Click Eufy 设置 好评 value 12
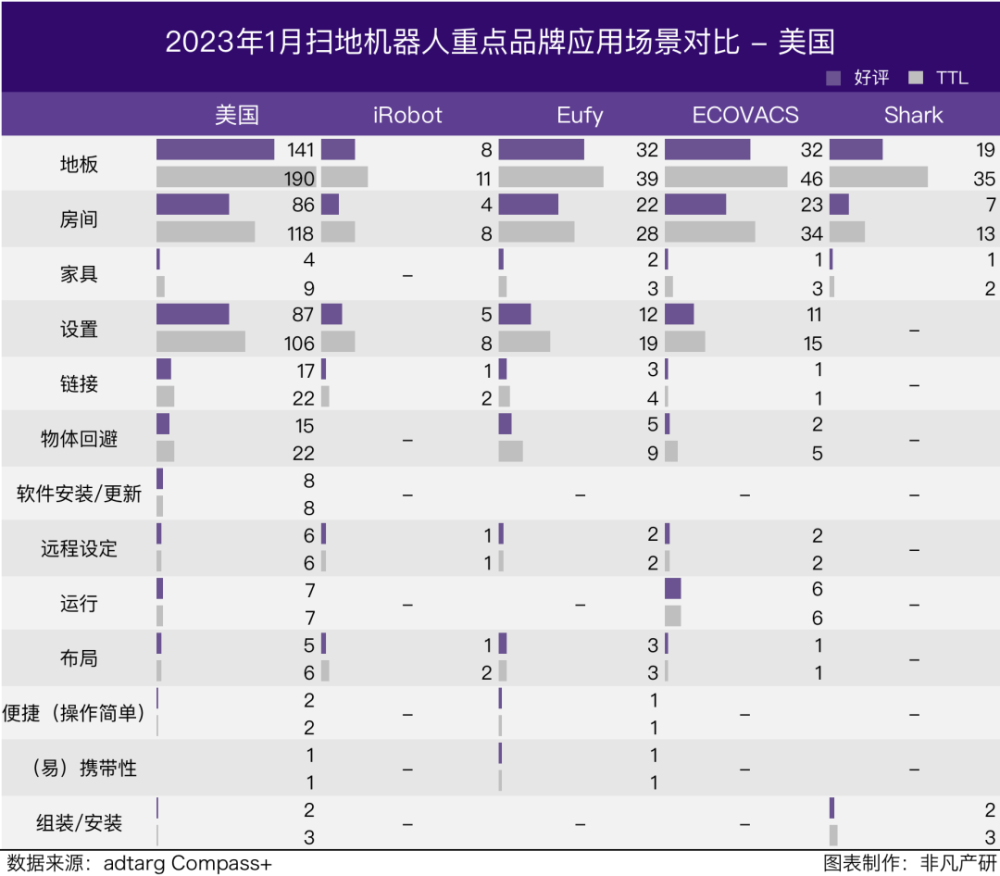This screenshot has width=1000, height=876. (648, 314)
